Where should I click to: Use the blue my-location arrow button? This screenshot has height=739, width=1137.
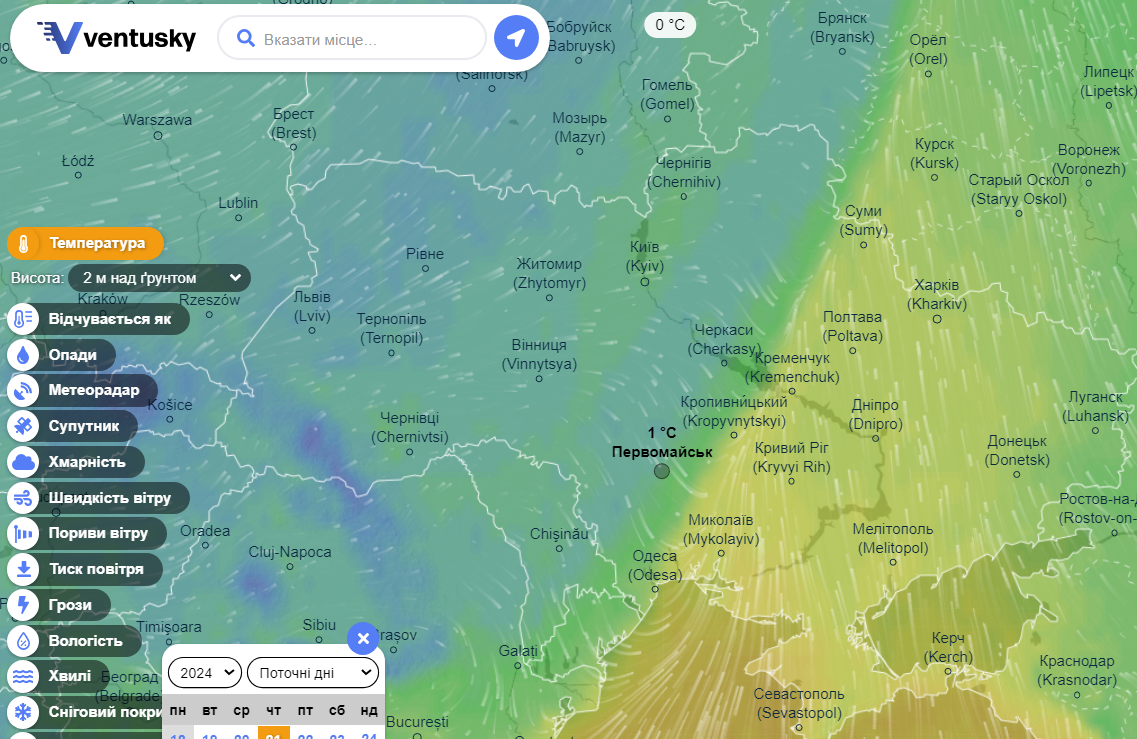(x=516, y=38)
